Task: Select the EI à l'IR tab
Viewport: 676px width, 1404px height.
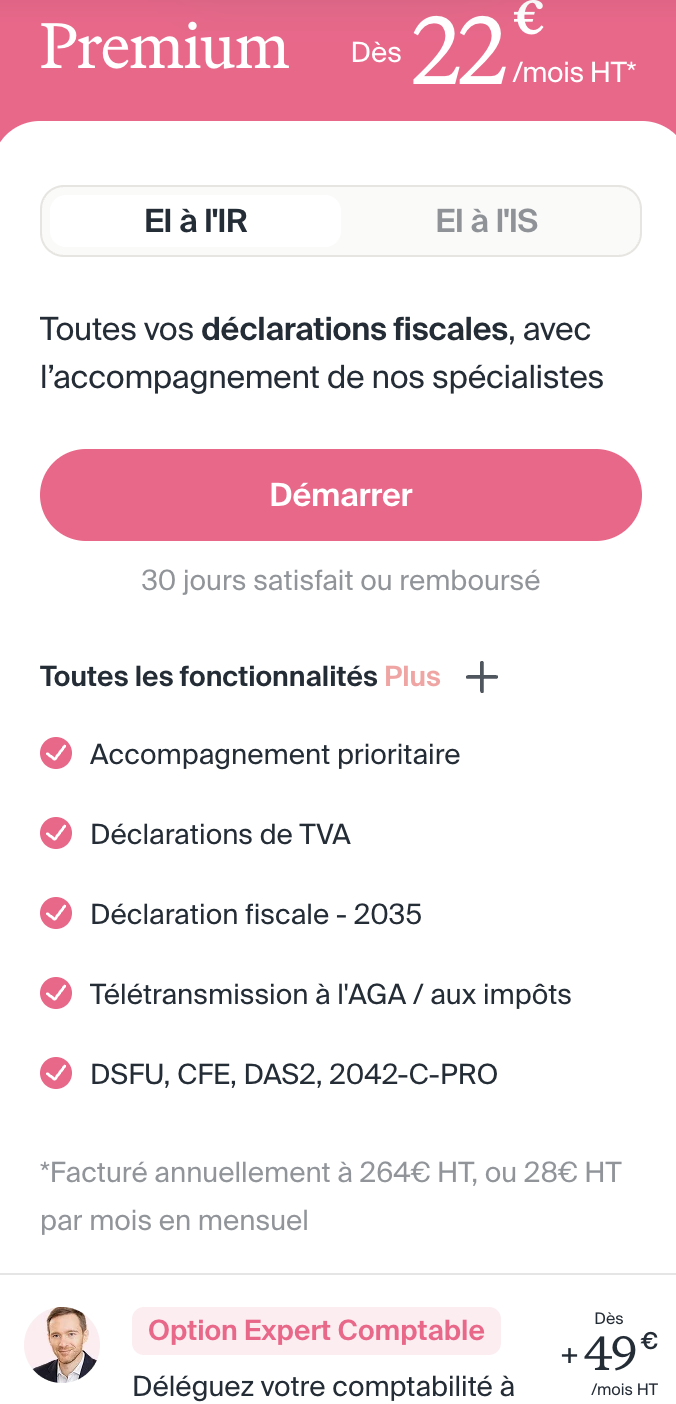Action: pyautogui.click(x=196, y=221)
